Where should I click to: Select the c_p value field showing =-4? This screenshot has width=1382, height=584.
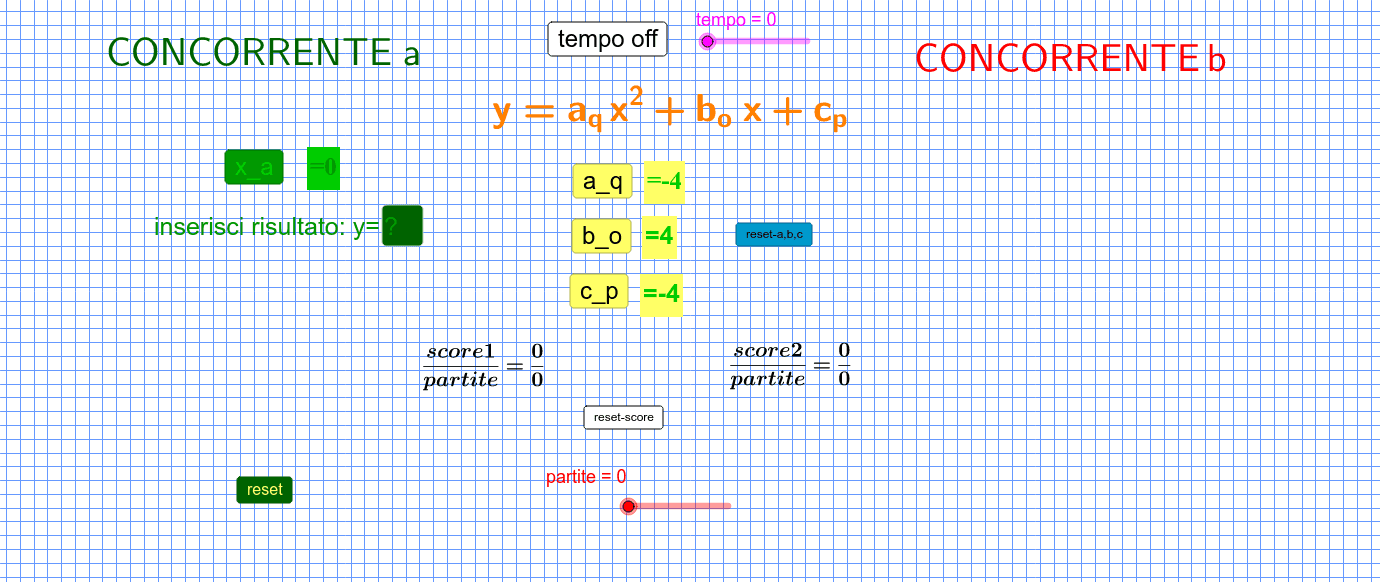pos(661,294)
